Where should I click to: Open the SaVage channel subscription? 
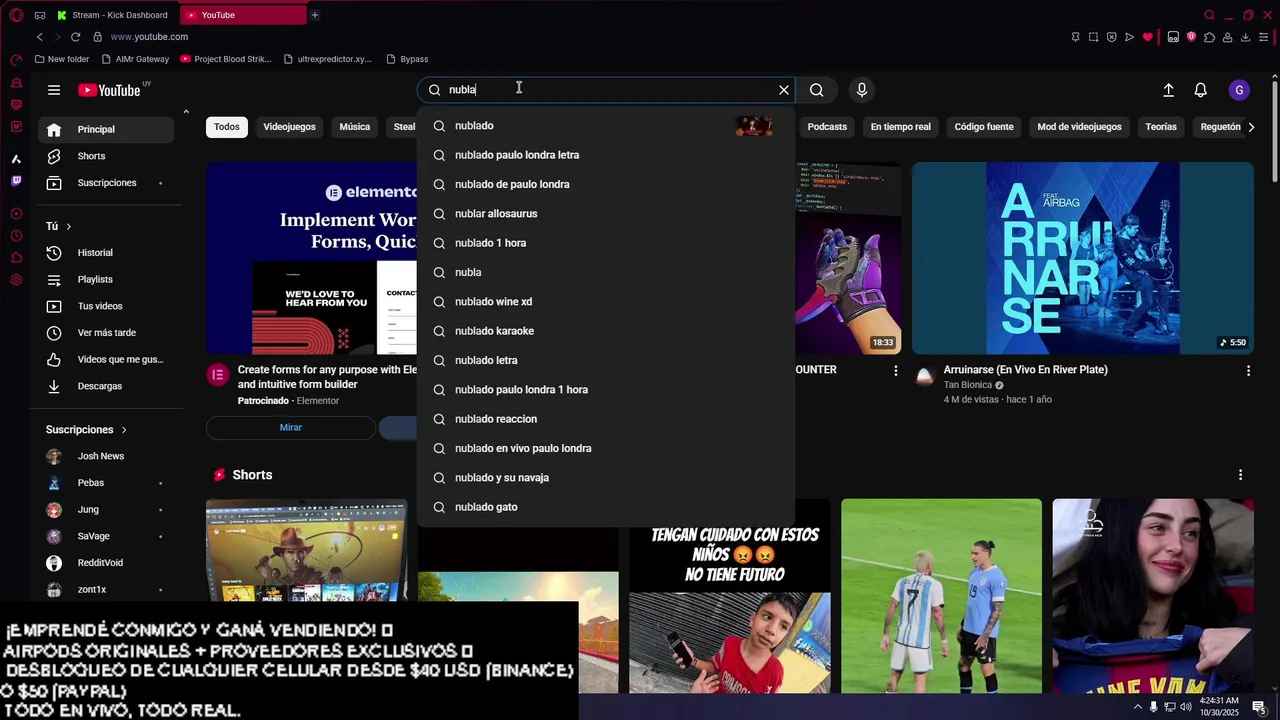(x=106, y=536)
